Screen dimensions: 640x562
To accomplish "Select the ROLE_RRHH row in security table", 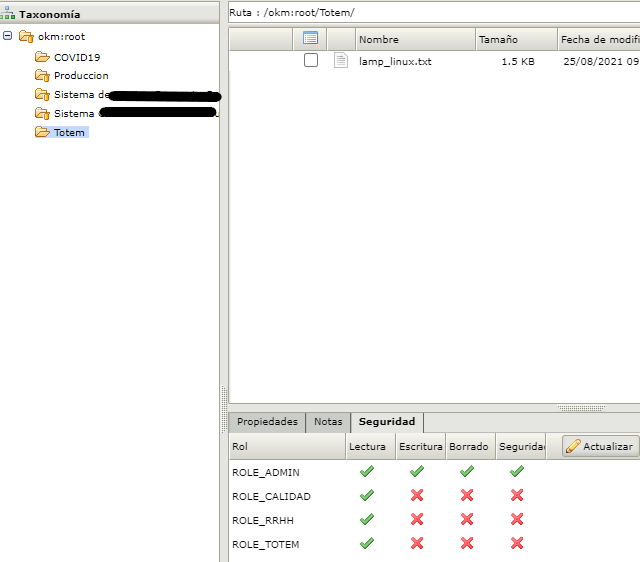I will (263, 520).
